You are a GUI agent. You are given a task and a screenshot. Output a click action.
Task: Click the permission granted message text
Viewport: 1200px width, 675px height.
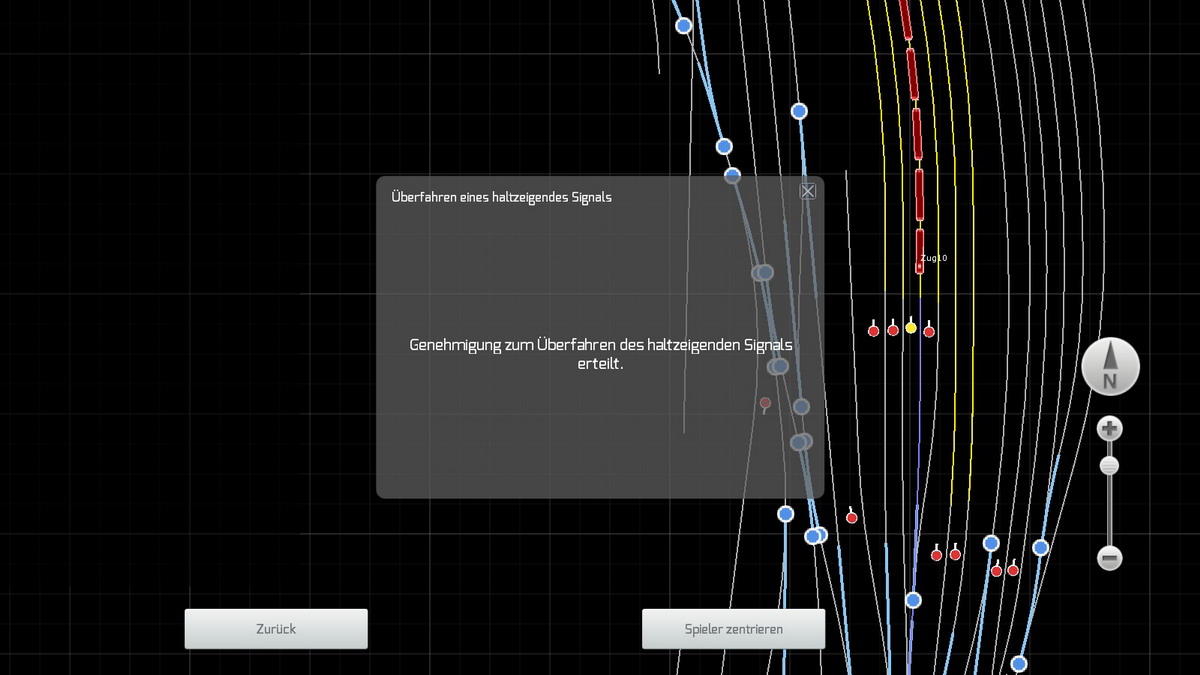tap(600, 354)
